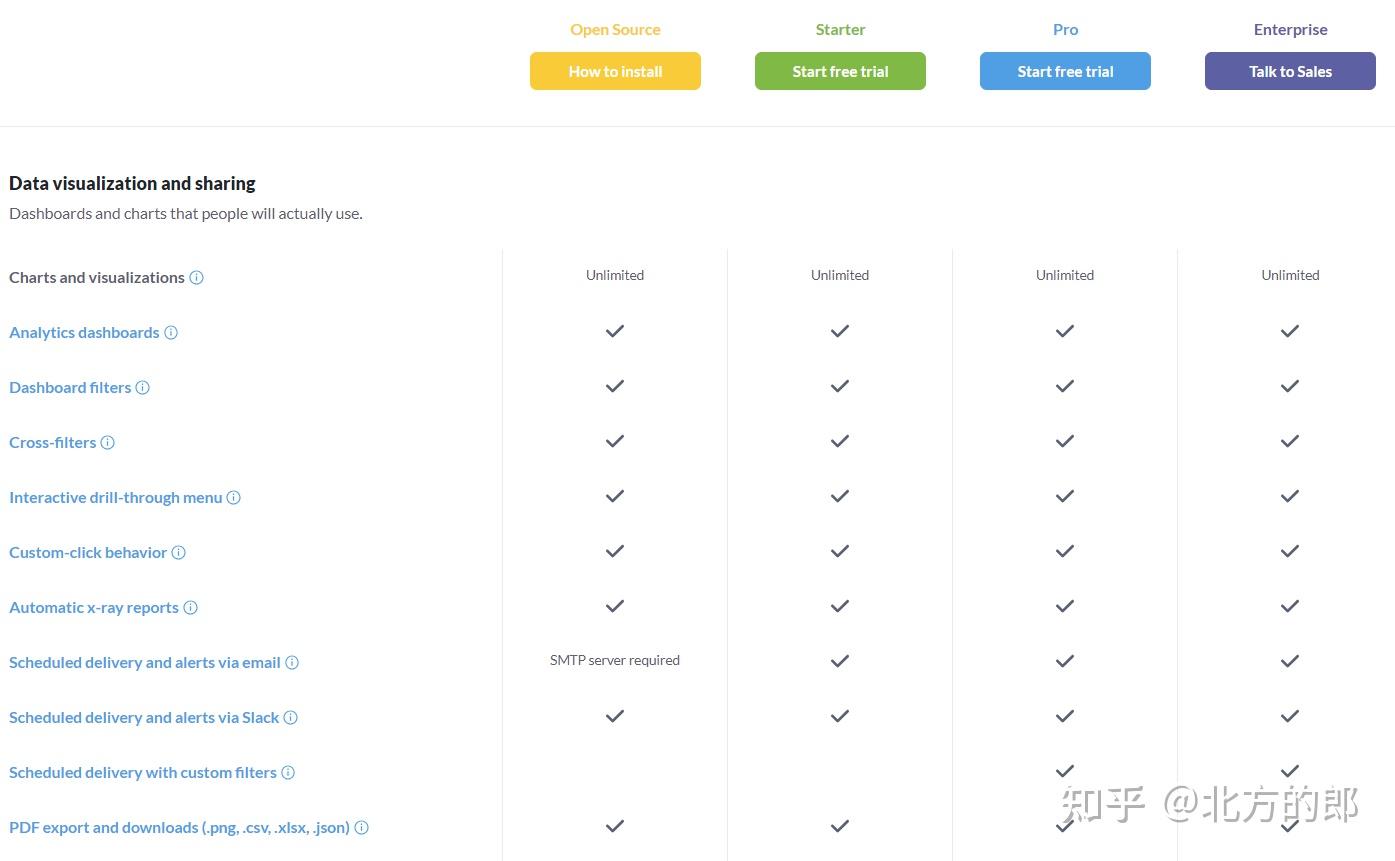The height and width of the screenshot is (861, 1395).
Task: Open the Dashboard filters feature link
Action: click(70, 387)
